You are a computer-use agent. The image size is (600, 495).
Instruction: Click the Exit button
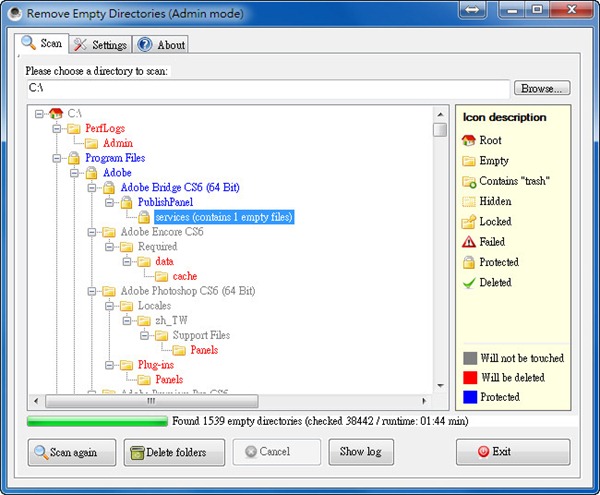pyautogui.click(x=513, y=452)
